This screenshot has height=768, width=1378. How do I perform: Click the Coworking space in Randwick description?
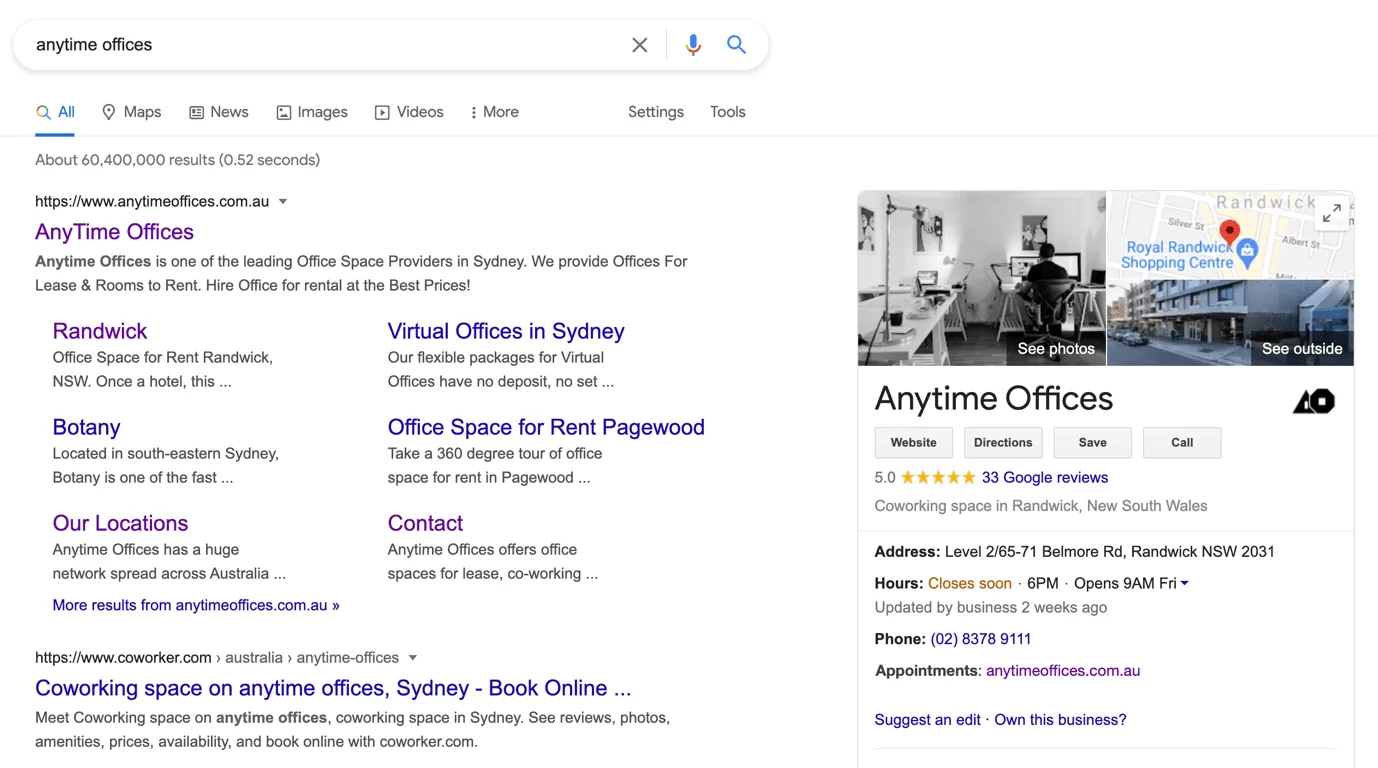tap(1041, 506)
